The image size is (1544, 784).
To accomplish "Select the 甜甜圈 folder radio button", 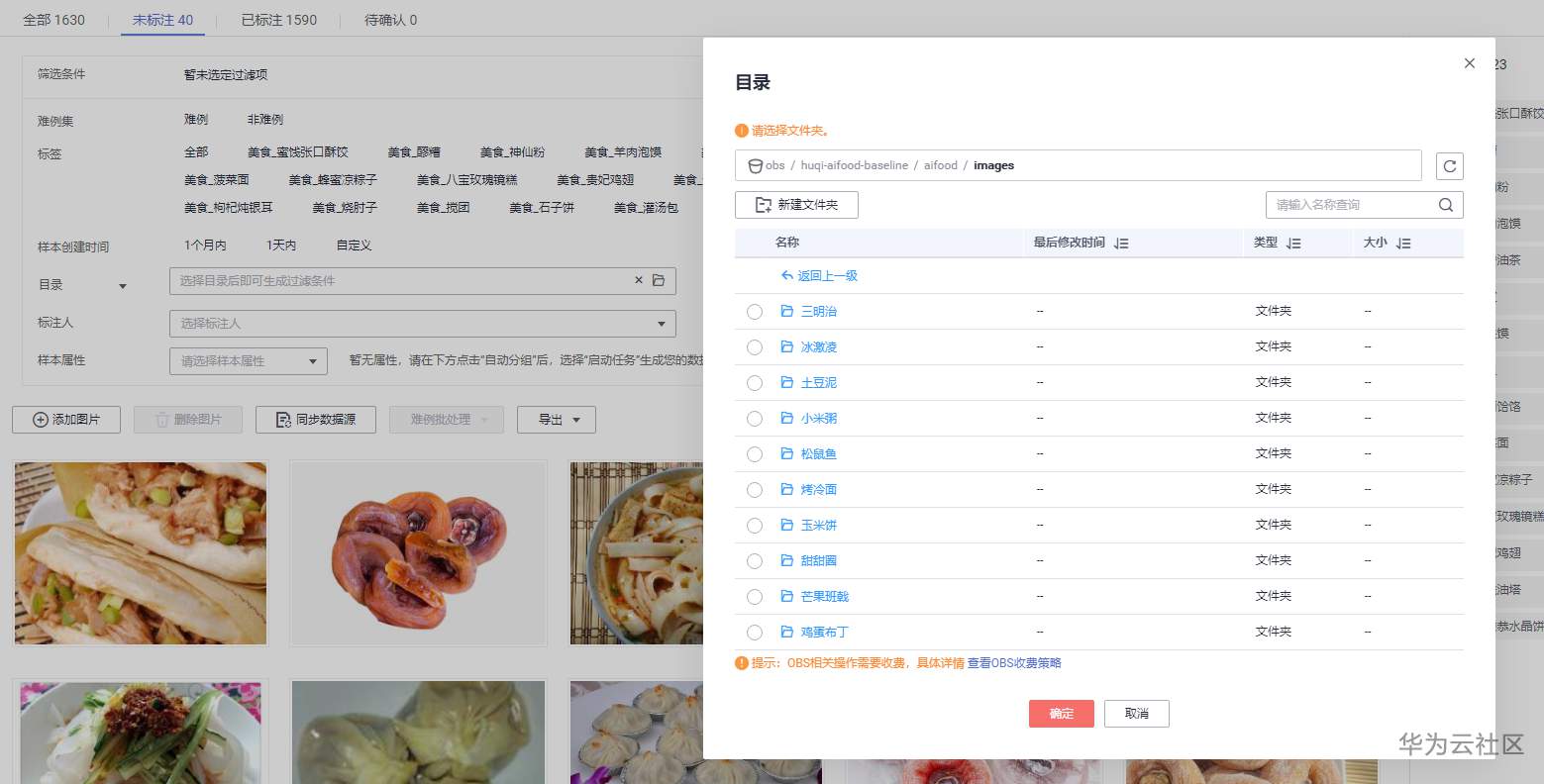I will (755, 561).
